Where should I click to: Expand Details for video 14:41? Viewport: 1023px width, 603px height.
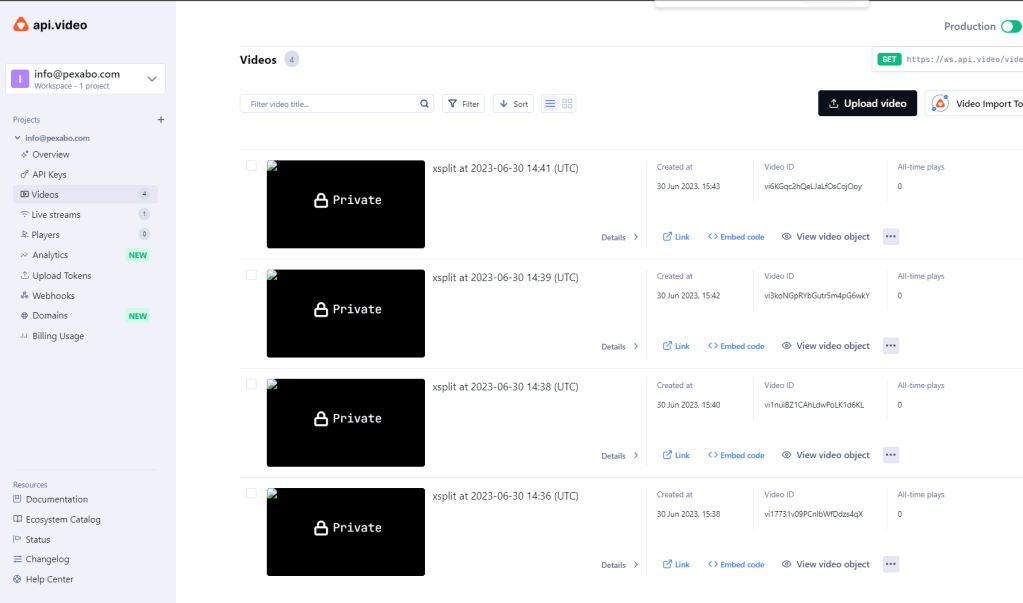620,238
